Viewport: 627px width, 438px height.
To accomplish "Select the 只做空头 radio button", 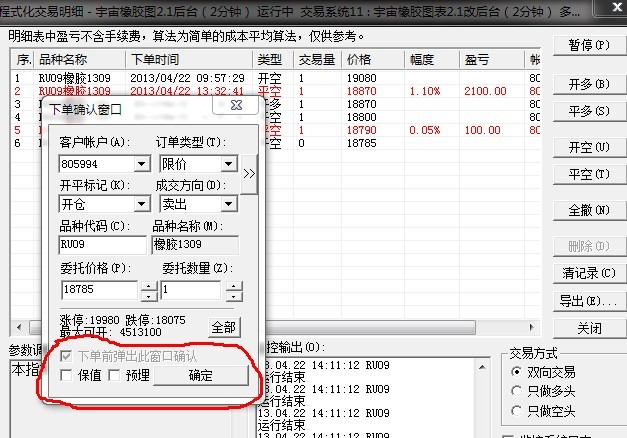I will point(517,411).
